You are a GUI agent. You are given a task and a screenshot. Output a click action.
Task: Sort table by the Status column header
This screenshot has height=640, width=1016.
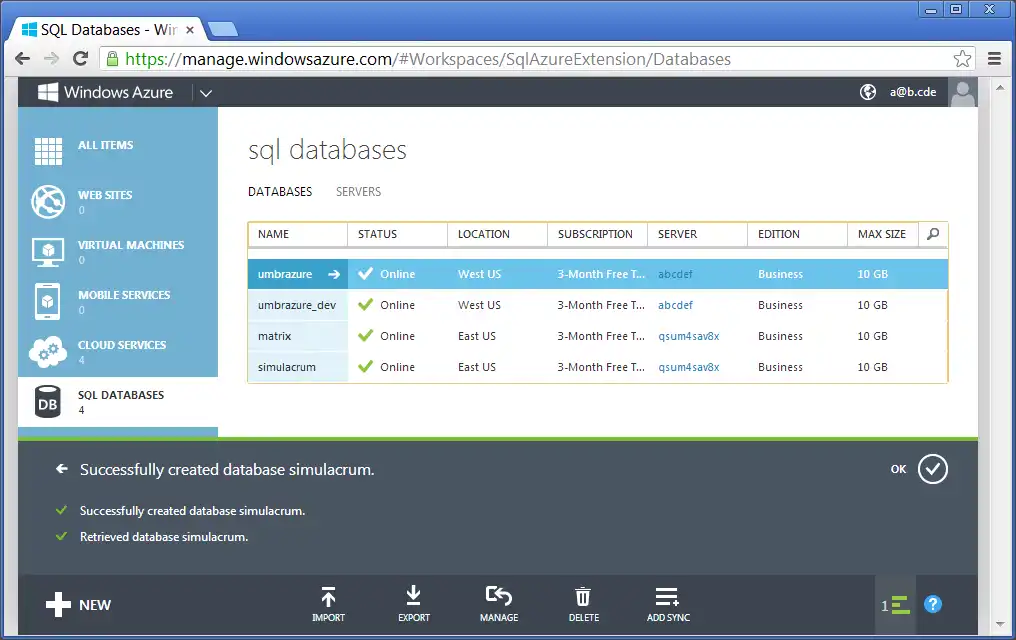pos(398,234)
